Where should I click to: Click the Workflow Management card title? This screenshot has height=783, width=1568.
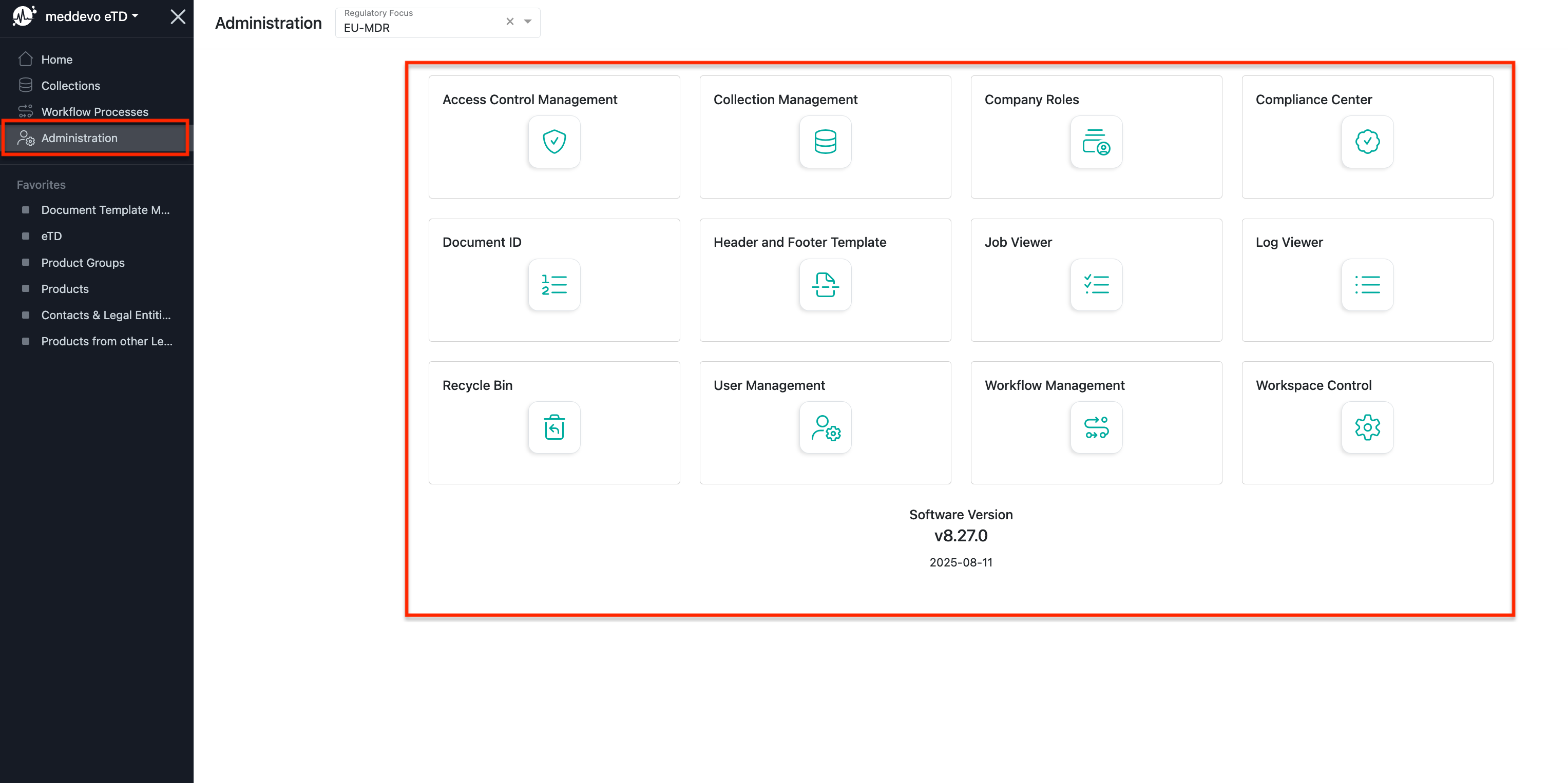point(1055,385)
